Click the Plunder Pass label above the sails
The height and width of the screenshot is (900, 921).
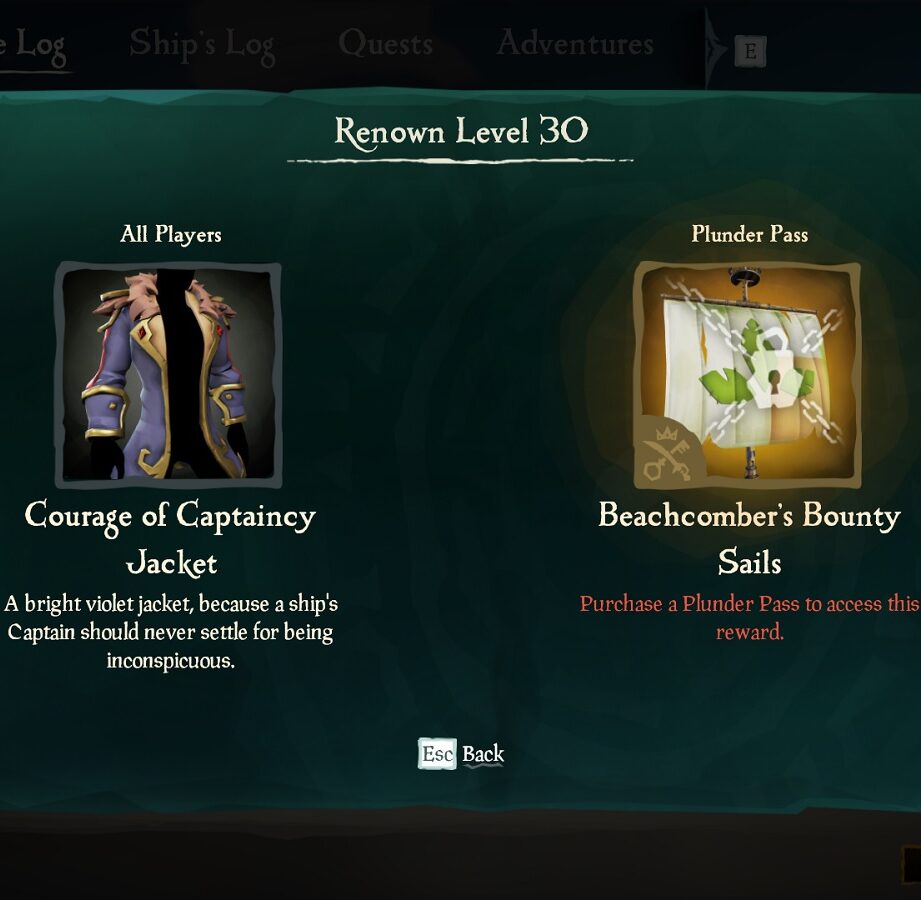[749, 234]
